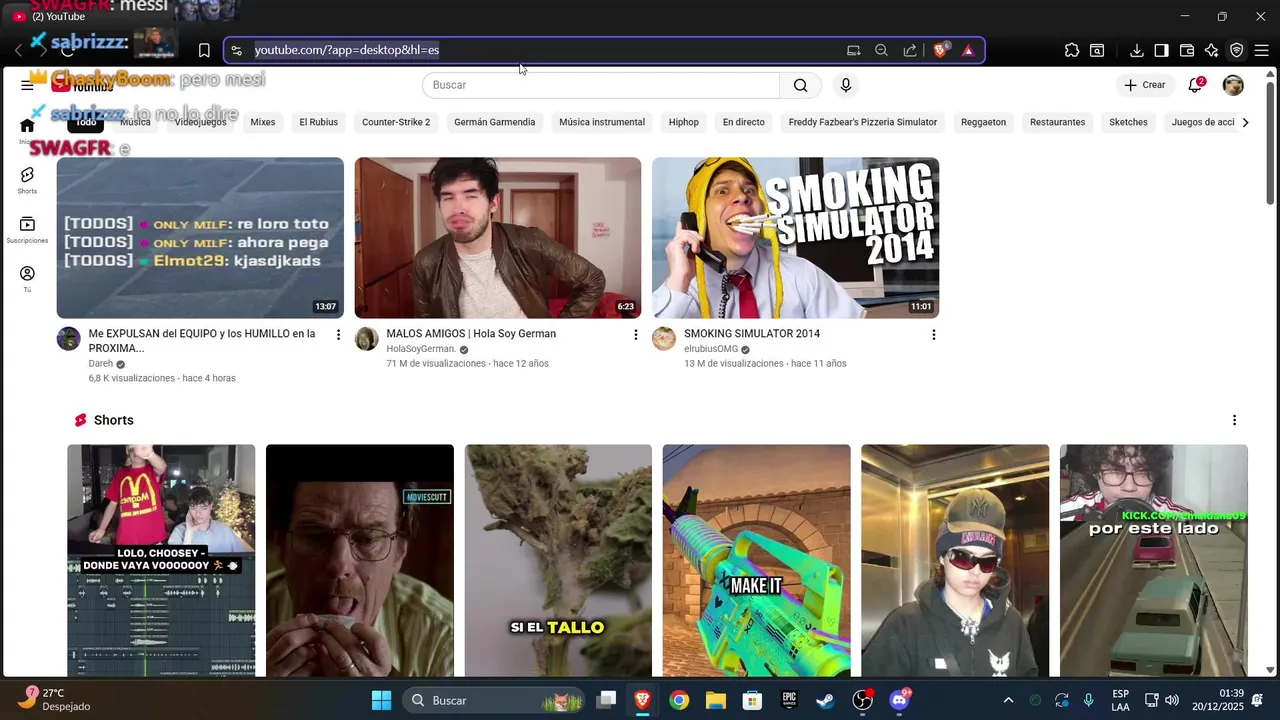This screenshot has width=1280, height=720.
Task: Open the SI EL TALLO short thumbnail
Action: click(558, 560)
